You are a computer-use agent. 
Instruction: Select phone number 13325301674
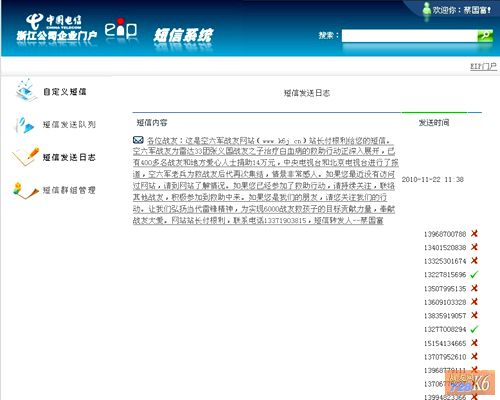[445, 261]
